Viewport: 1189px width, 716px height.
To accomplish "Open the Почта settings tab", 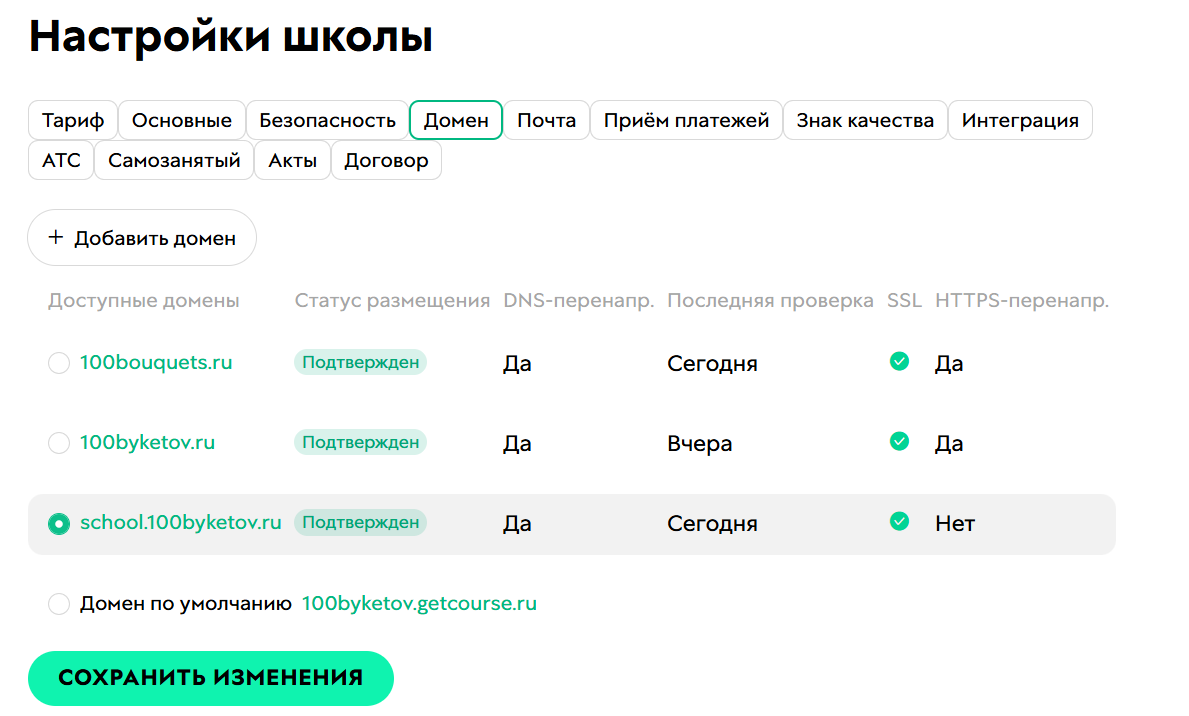I will 546,121.
